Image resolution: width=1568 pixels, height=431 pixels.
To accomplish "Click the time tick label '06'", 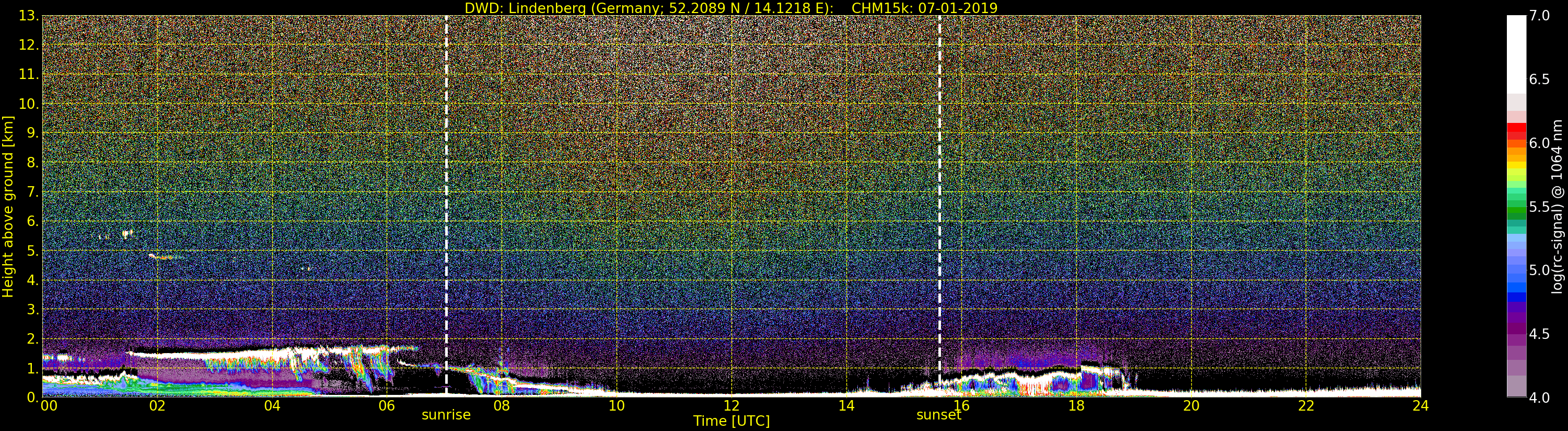I will tap(387, 406).
